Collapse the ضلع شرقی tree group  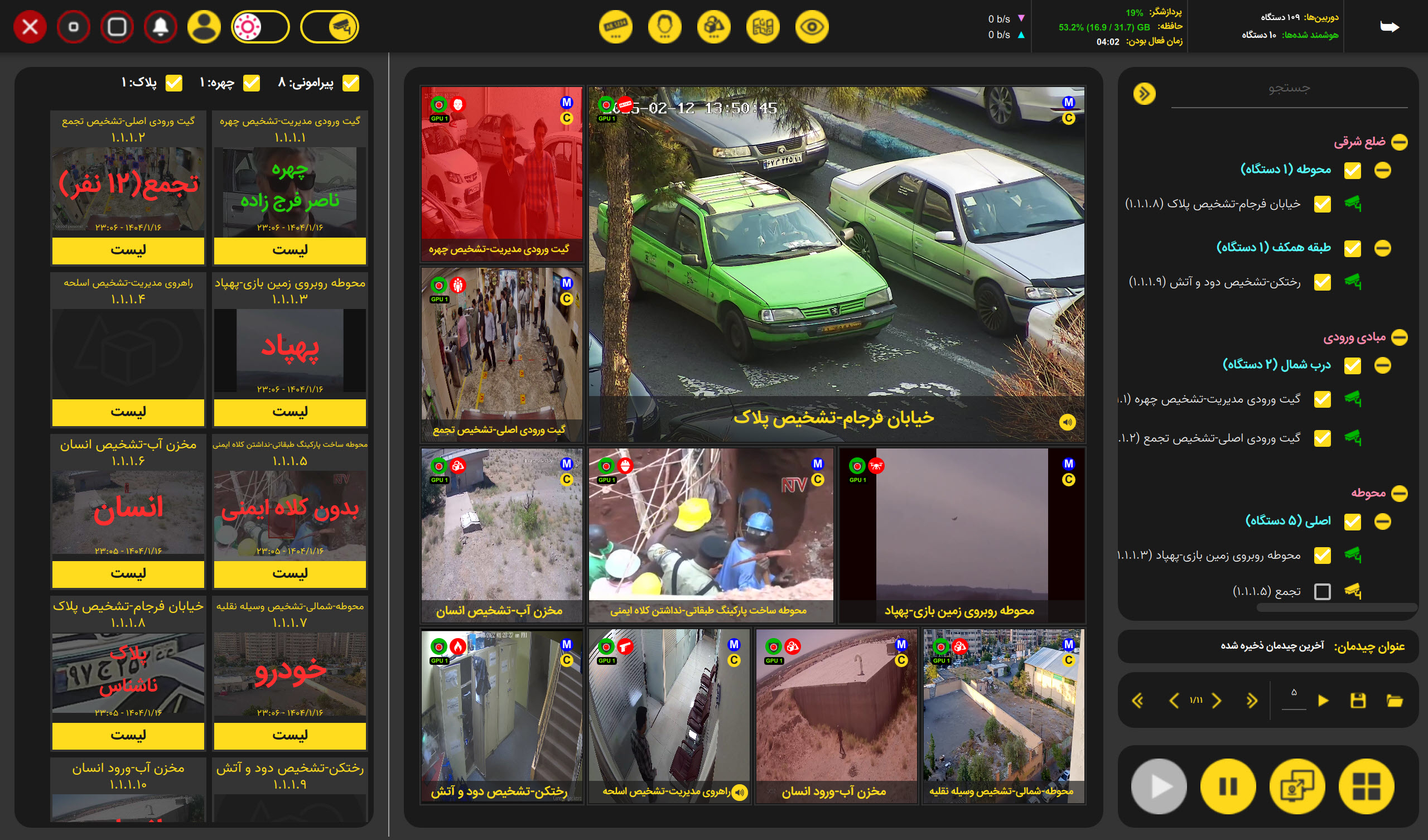[x=1399, y=142]
